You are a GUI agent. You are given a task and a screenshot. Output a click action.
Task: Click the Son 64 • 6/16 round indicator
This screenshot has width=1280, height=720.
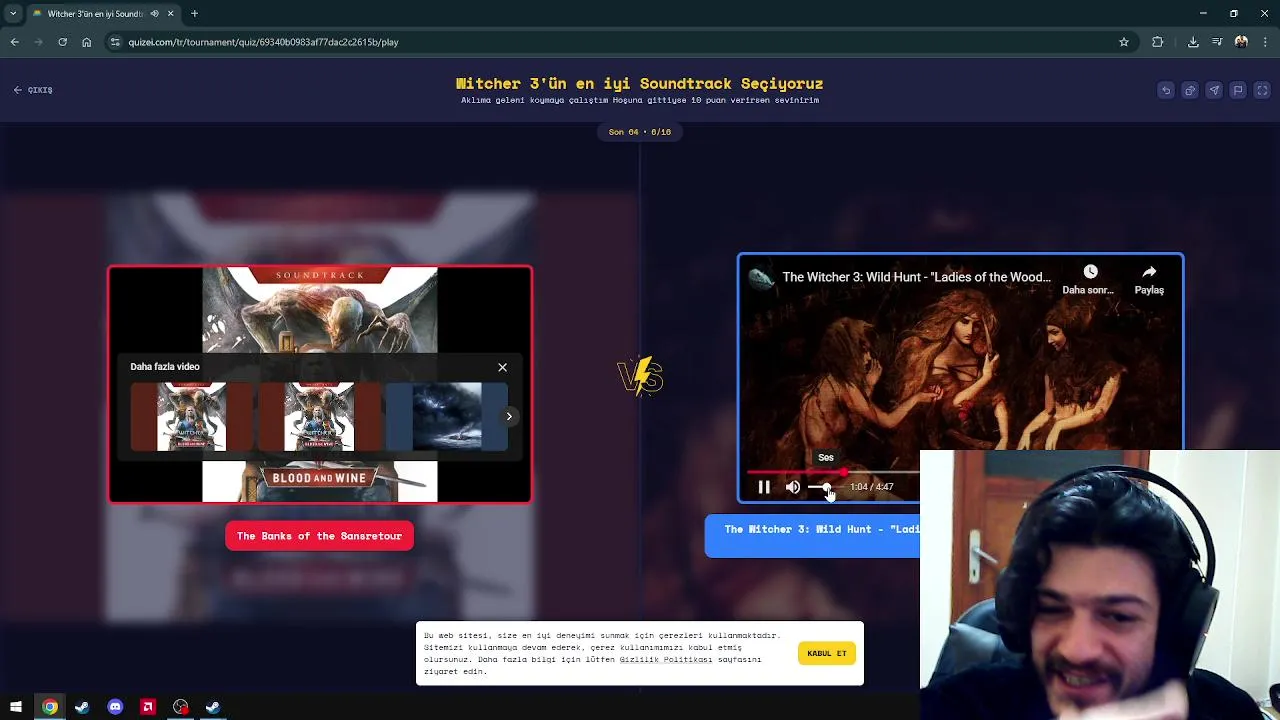pos(640,132)
